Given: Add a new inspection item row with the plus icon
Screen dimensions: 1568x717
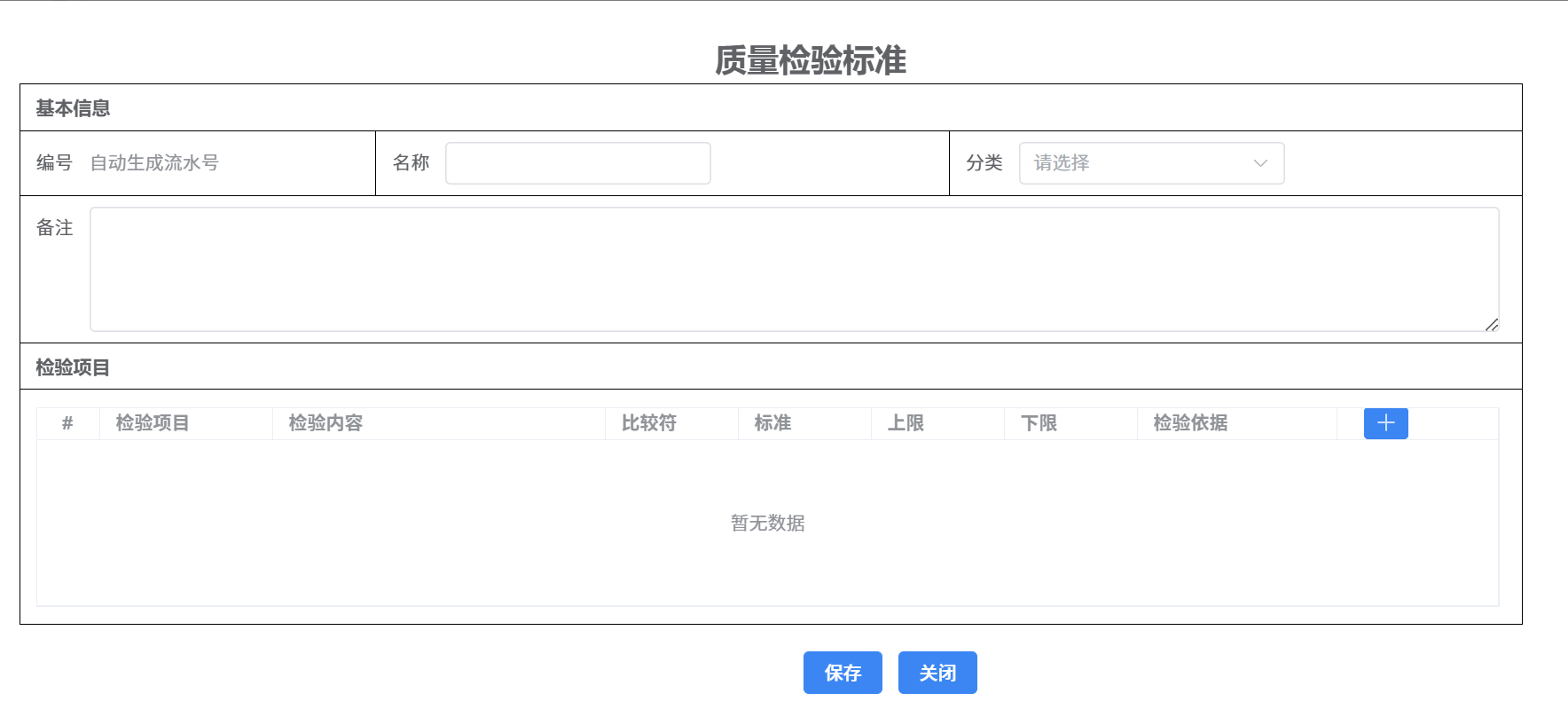Looking at the screenshot, I should click(x=1385, y=423).
